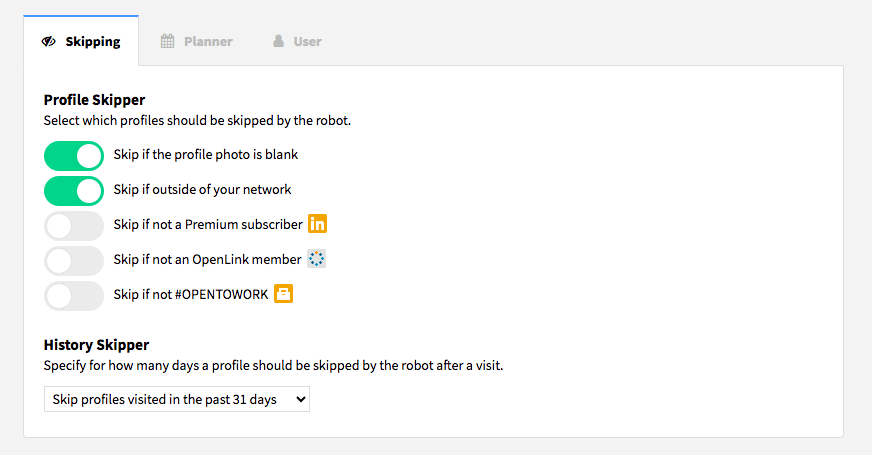Viewport: 872px width, 455px height.
Task: Click the orange LinkedIn Premium badge icon
Action: coord(318,224)
